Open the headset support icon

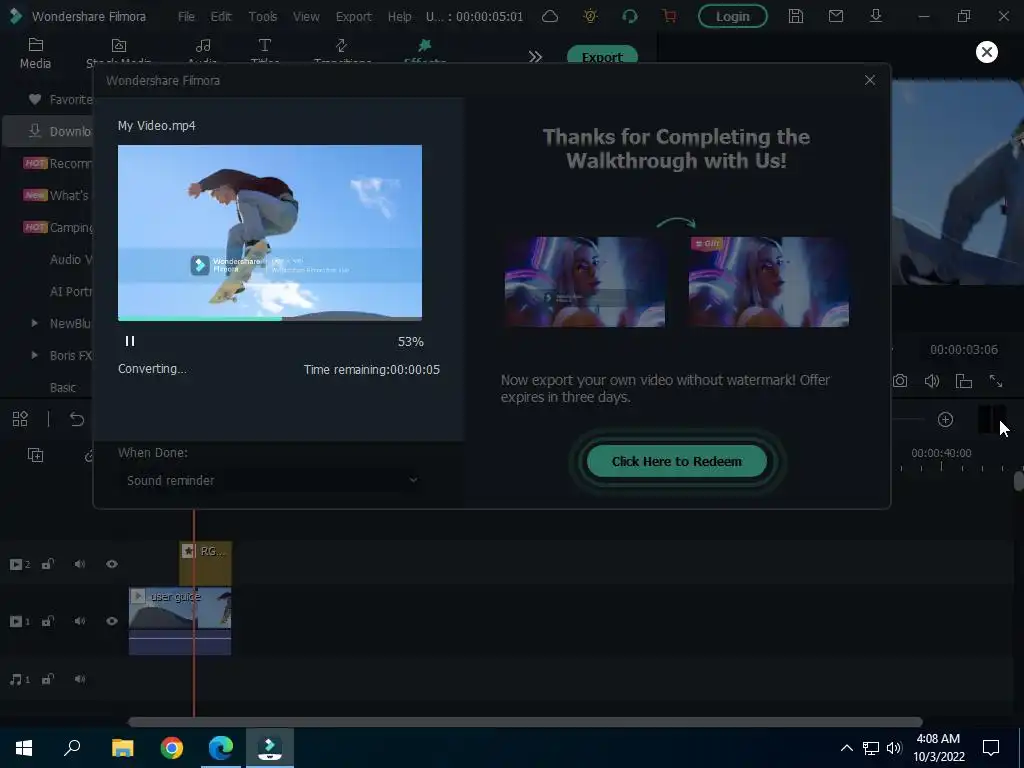click(630, 16)
